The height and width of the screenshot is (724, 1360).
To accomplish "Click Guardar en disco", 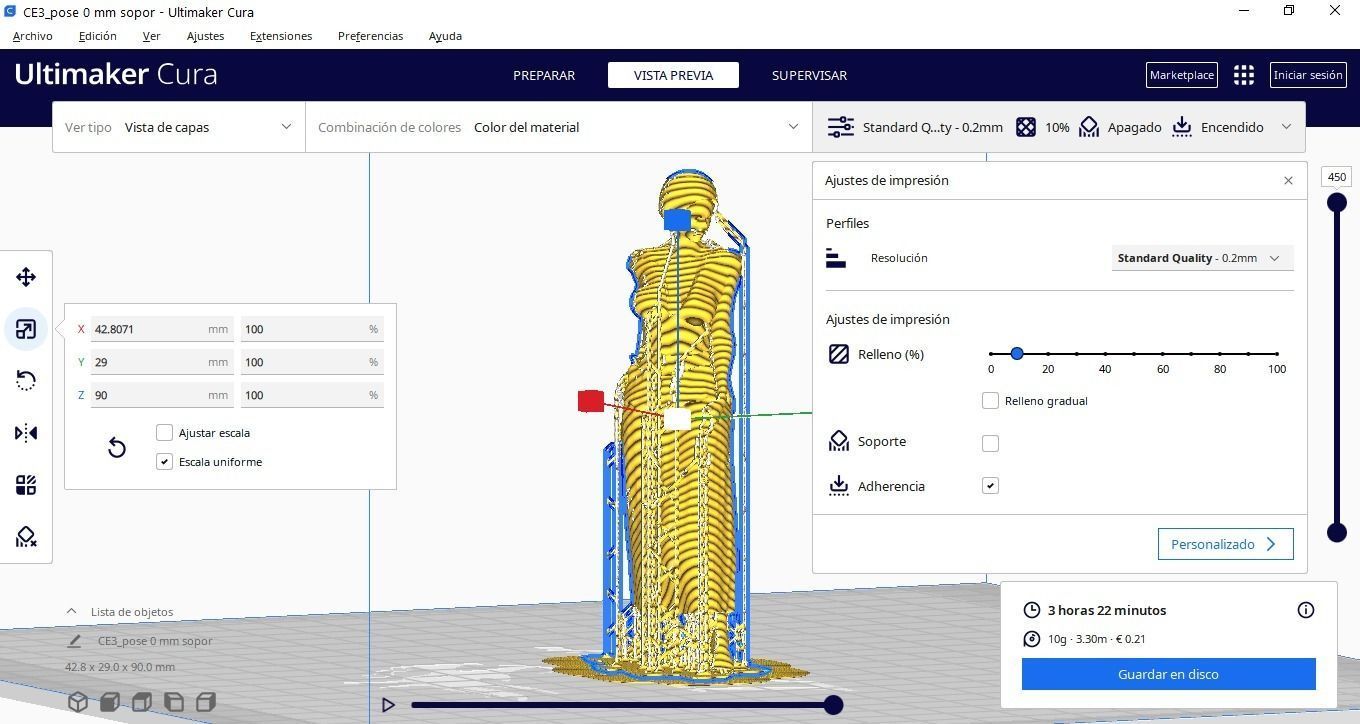I will pyautogui.click(x=1168, y=674).
